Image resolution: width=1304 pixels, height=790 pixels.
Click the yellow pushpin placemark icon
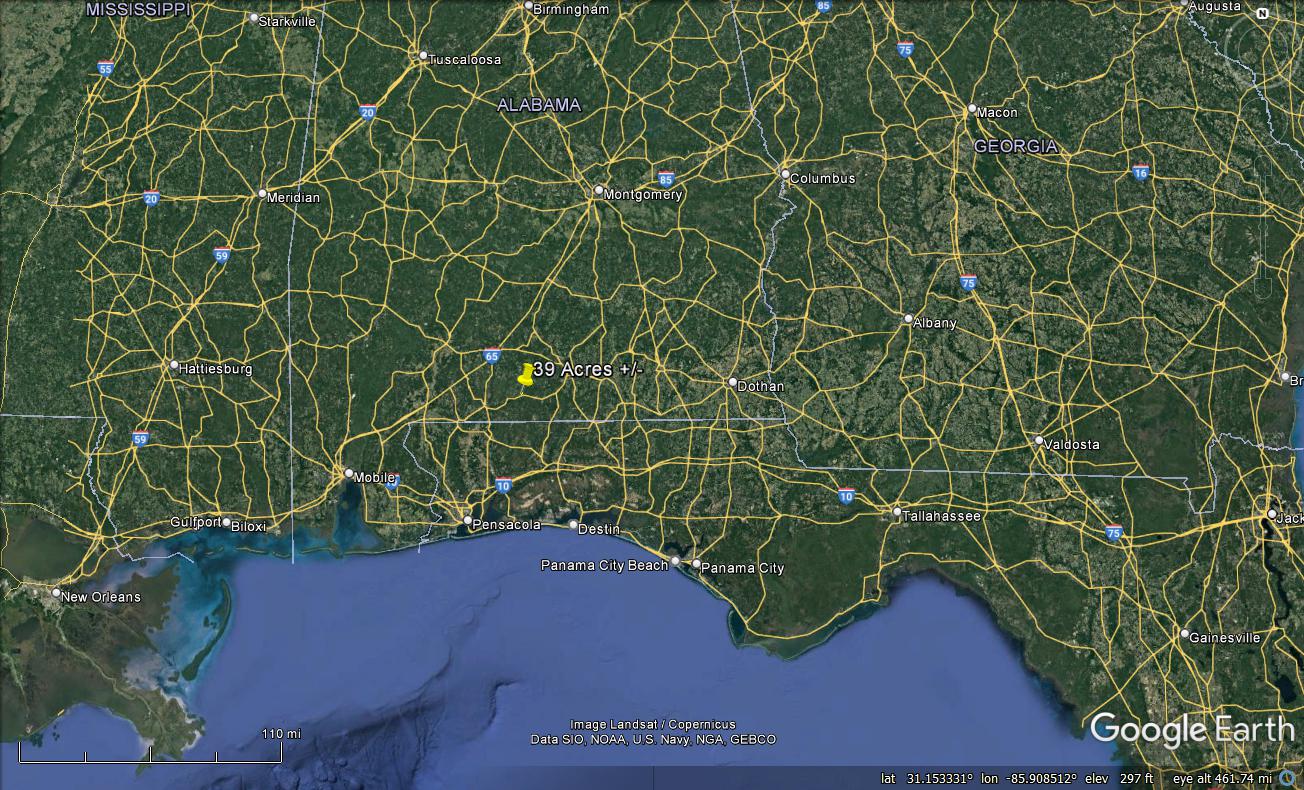tap(526, 374)
